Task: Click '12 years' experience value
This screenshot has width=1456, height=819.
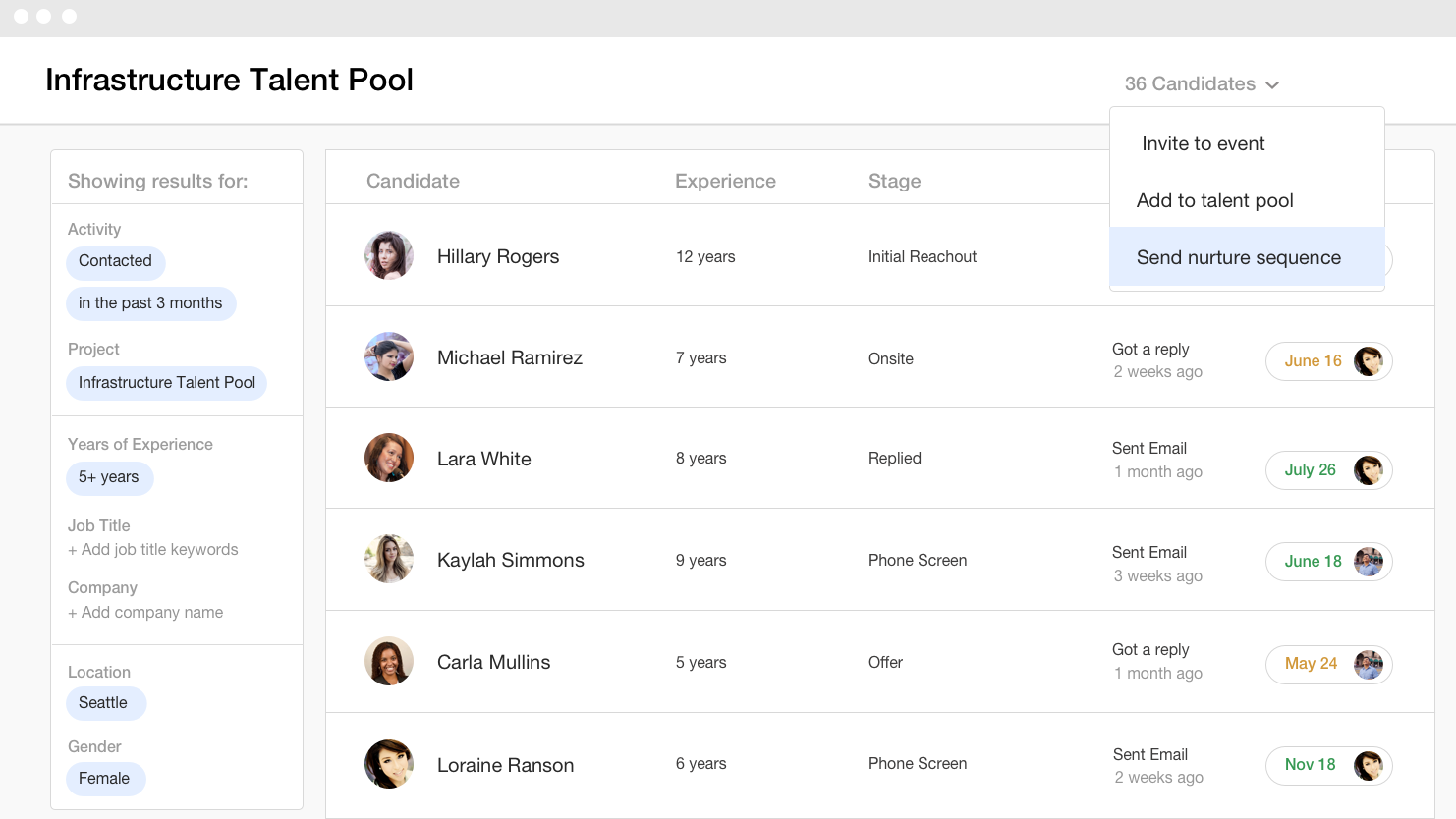Action: click(x=705, y=256)
